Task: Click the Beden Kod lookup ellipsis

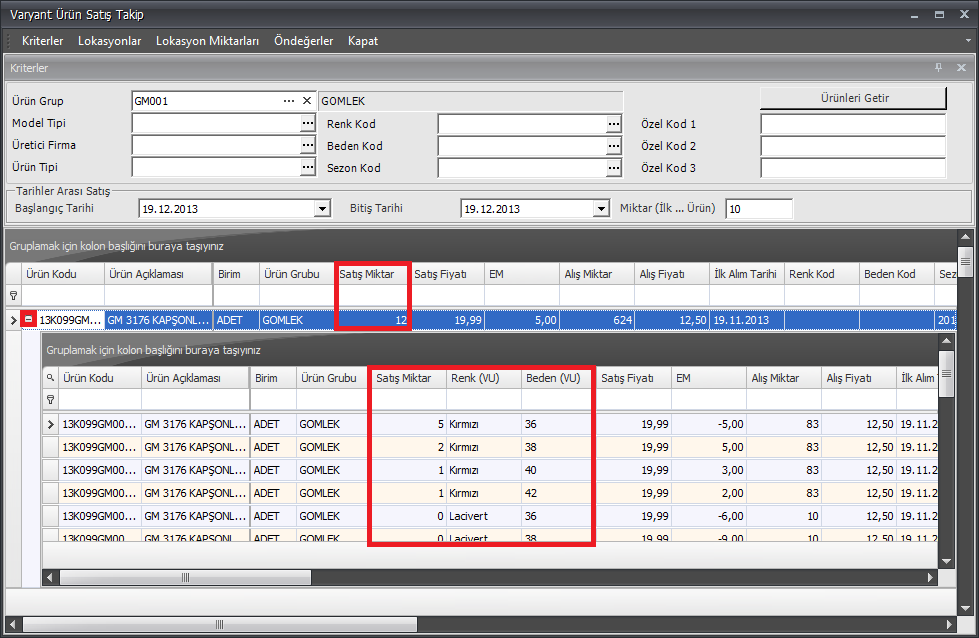Action: click(613, 146)
